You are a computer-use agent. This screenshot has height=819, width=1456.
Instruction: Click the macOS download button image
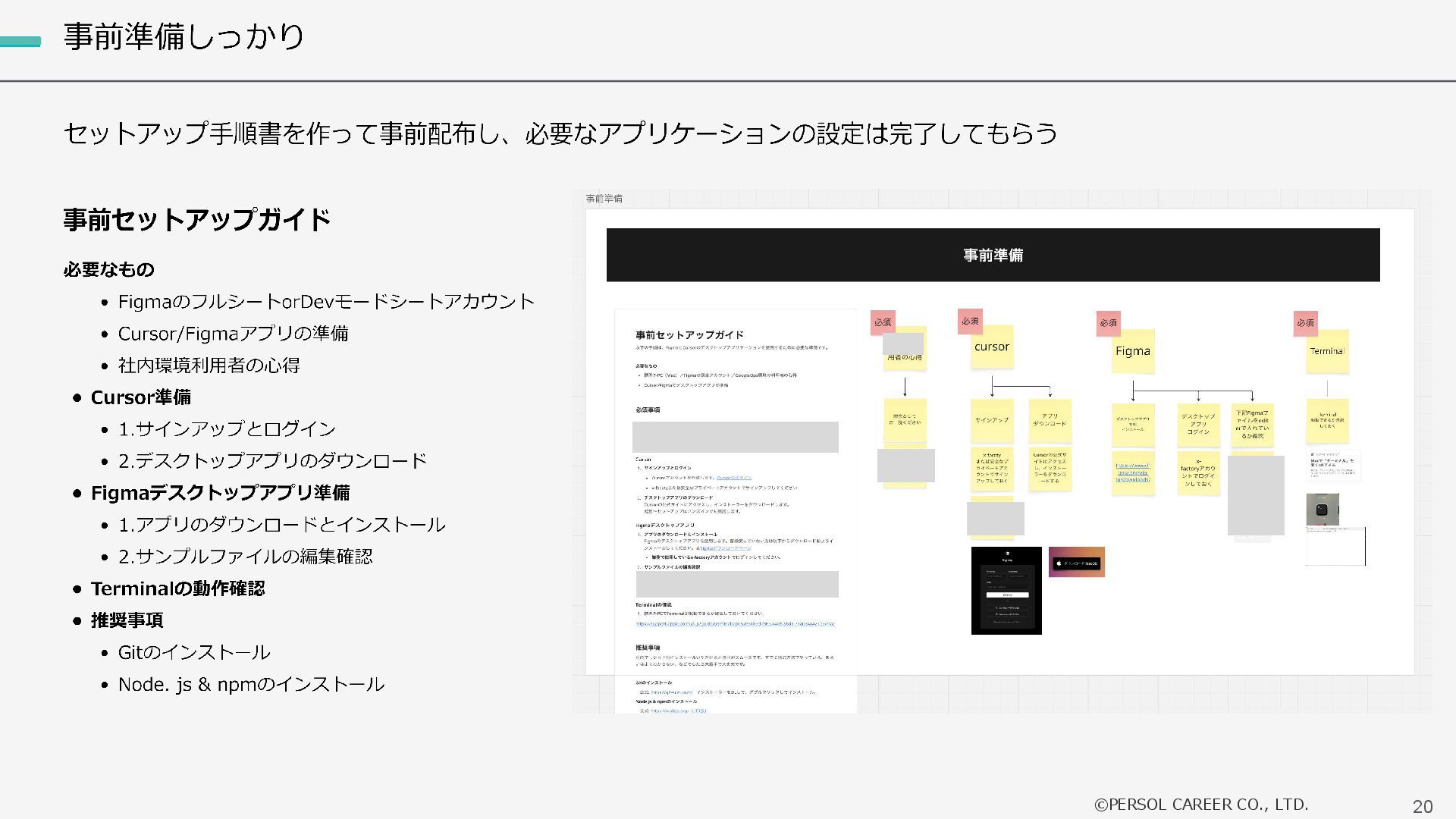[x=1077, y=563]
